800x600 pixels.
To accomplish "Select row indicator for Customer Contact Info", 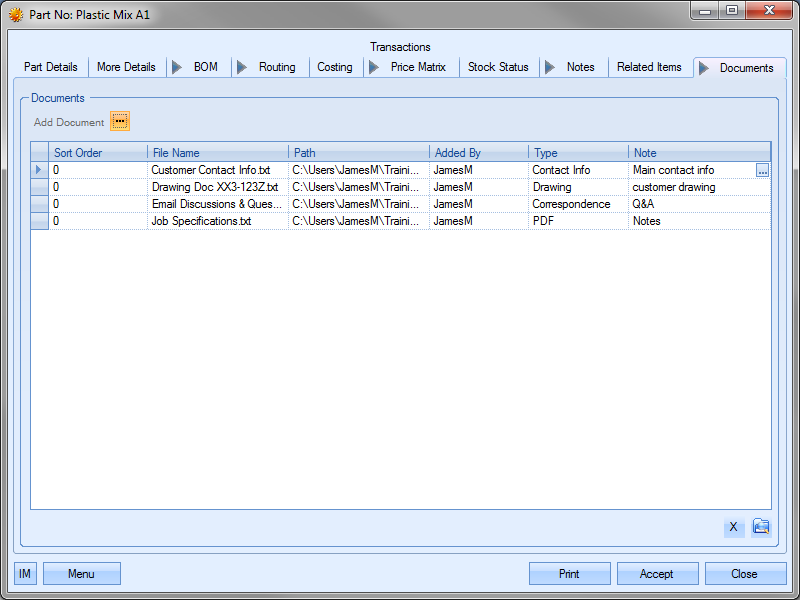I will (x=40, y=170).
